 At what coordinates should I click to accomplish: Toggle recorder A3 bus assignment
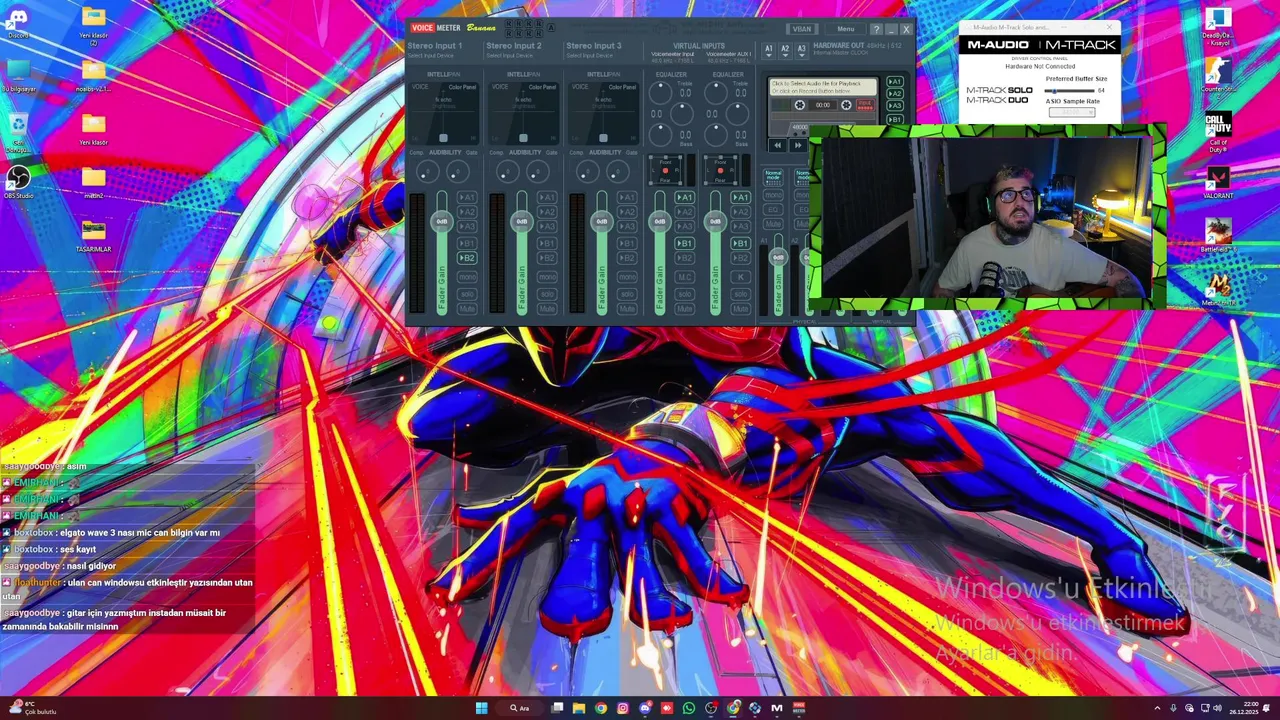point(895,105)
